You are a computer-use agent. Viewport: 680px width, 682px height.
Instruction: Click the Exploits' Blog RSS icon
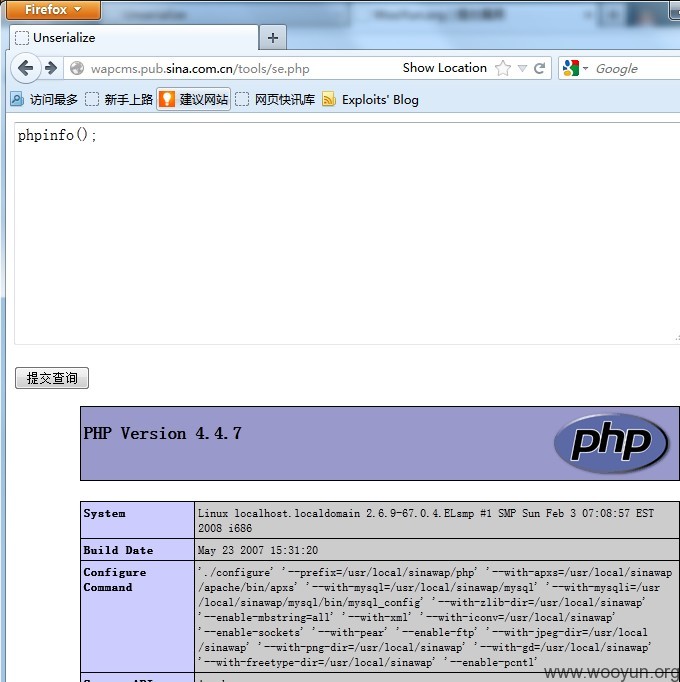coord(328,100)
